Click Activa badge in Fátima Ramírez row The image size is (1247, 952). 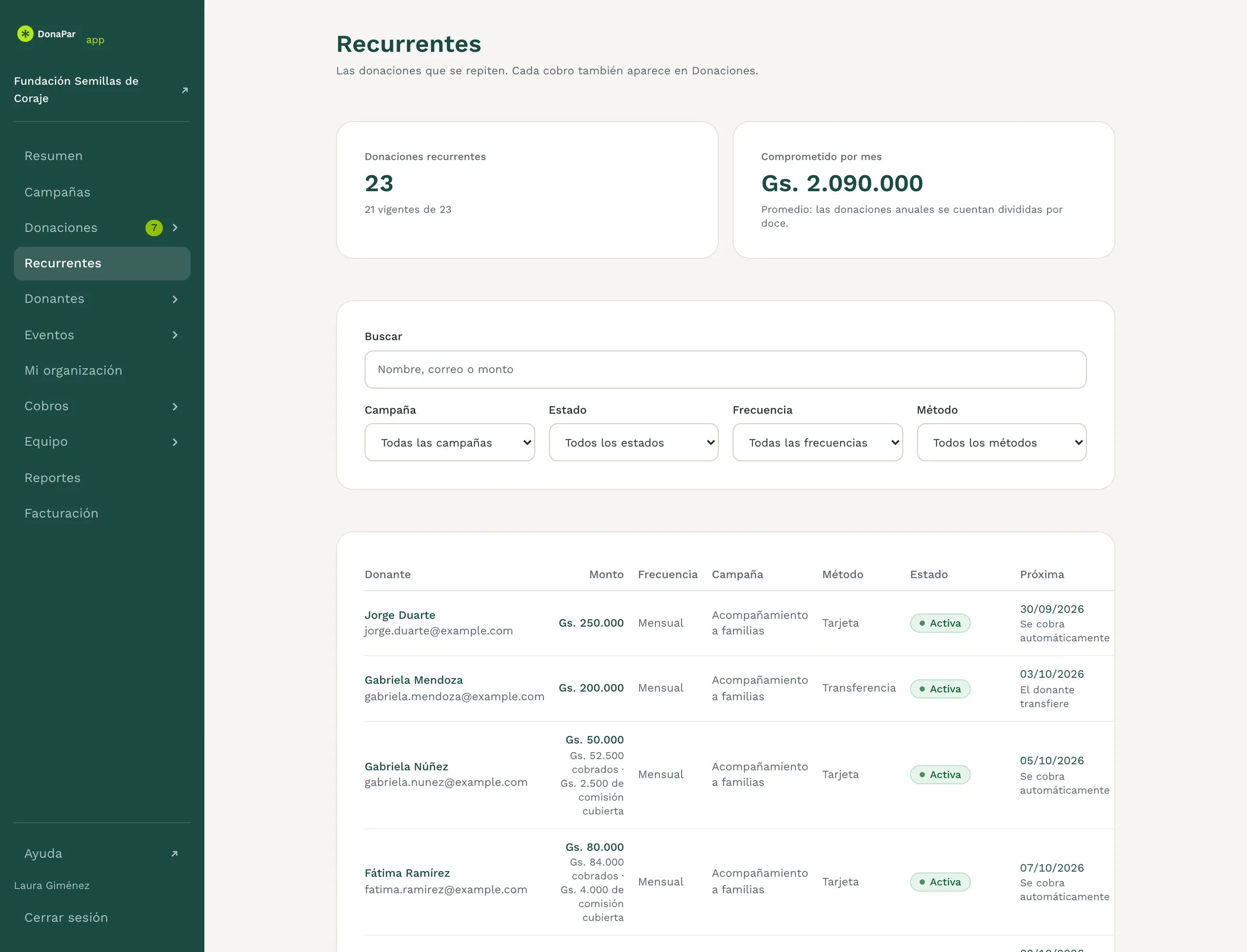pos(940,882)
